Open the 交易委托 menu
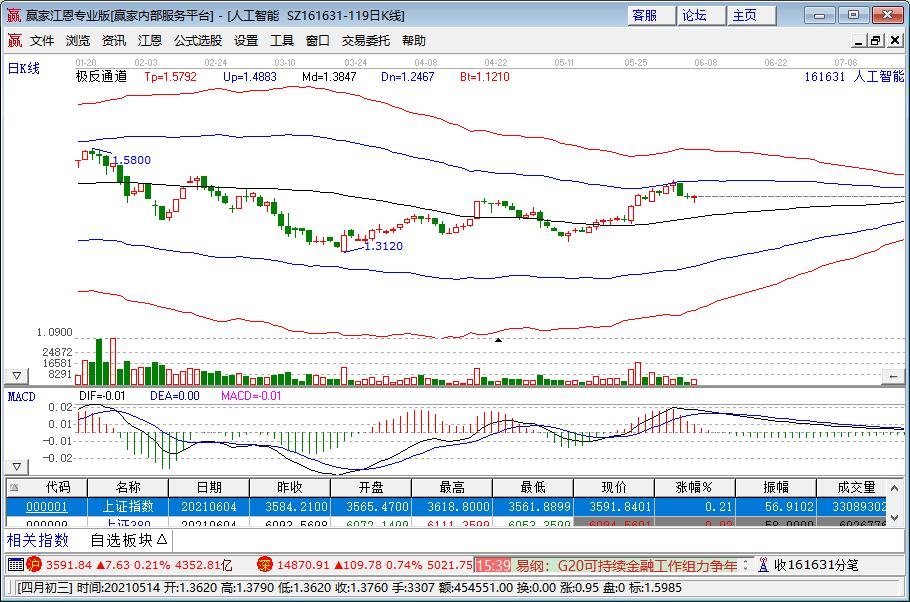This screenshot has height=602, width=910. pos(366,41)
